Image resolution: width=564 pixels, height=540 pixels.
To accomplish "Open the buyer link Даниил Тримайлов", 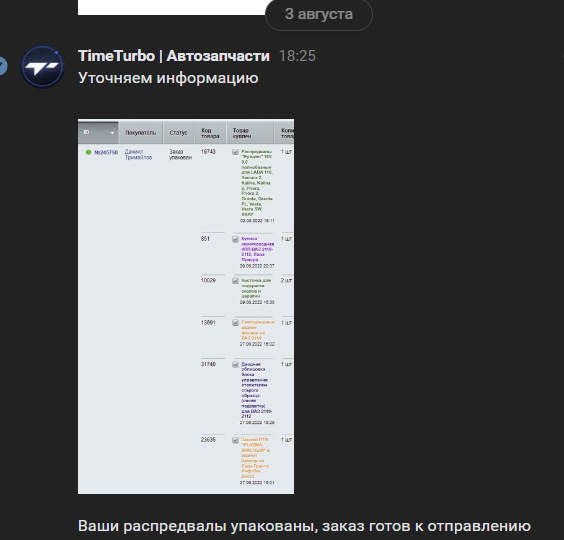I will tap(138, 155).
